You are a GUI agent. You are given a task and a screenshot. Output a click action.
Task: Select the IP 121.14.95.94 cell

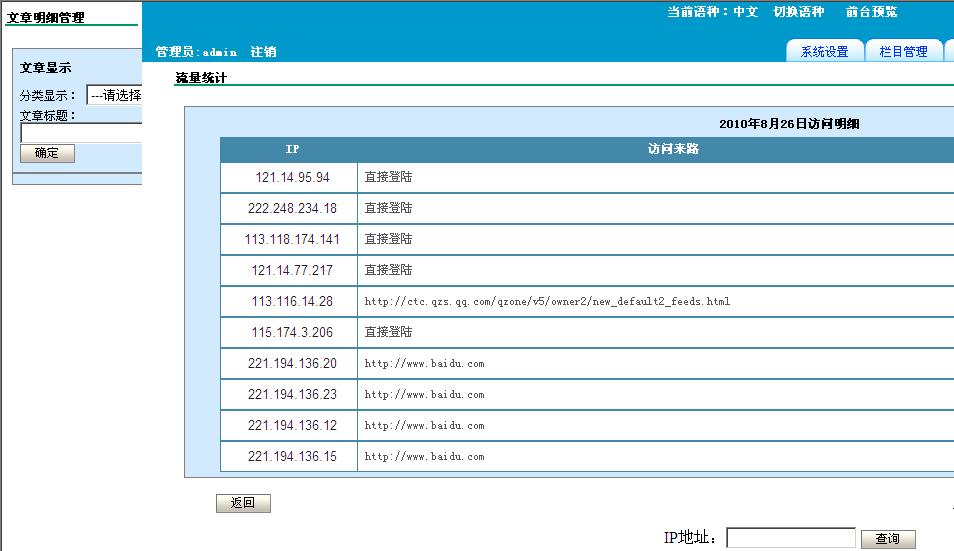(291, 178)
